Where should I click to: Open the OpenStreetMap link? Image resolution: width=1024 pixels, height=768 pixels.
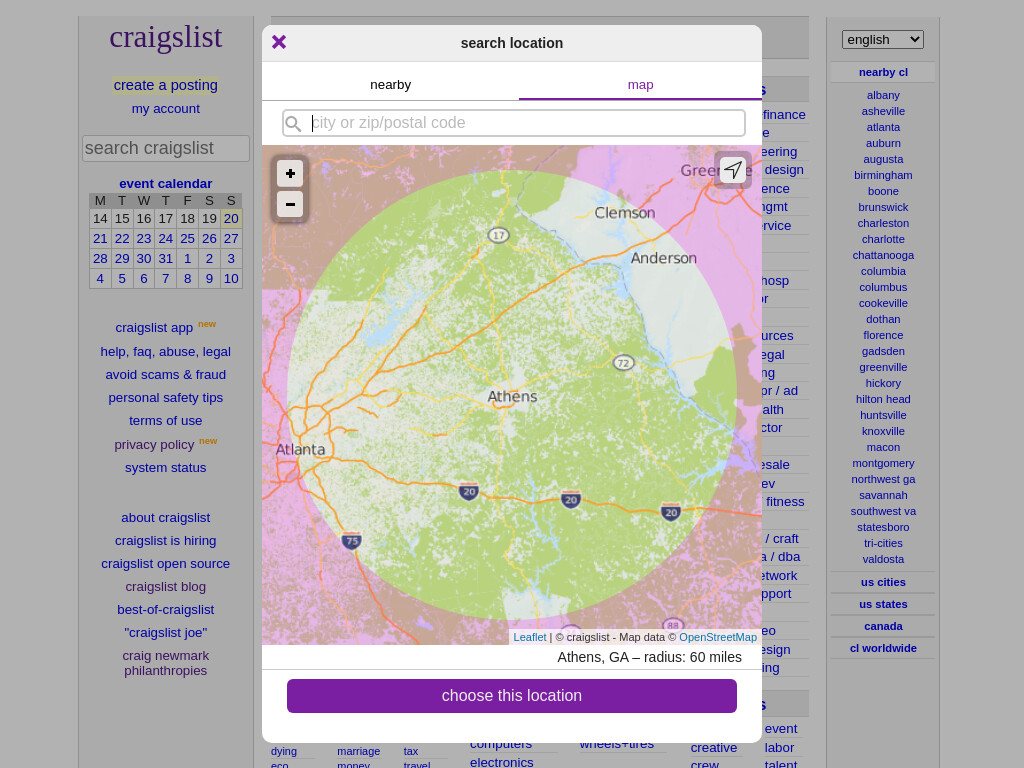click(x=718, y=637)
